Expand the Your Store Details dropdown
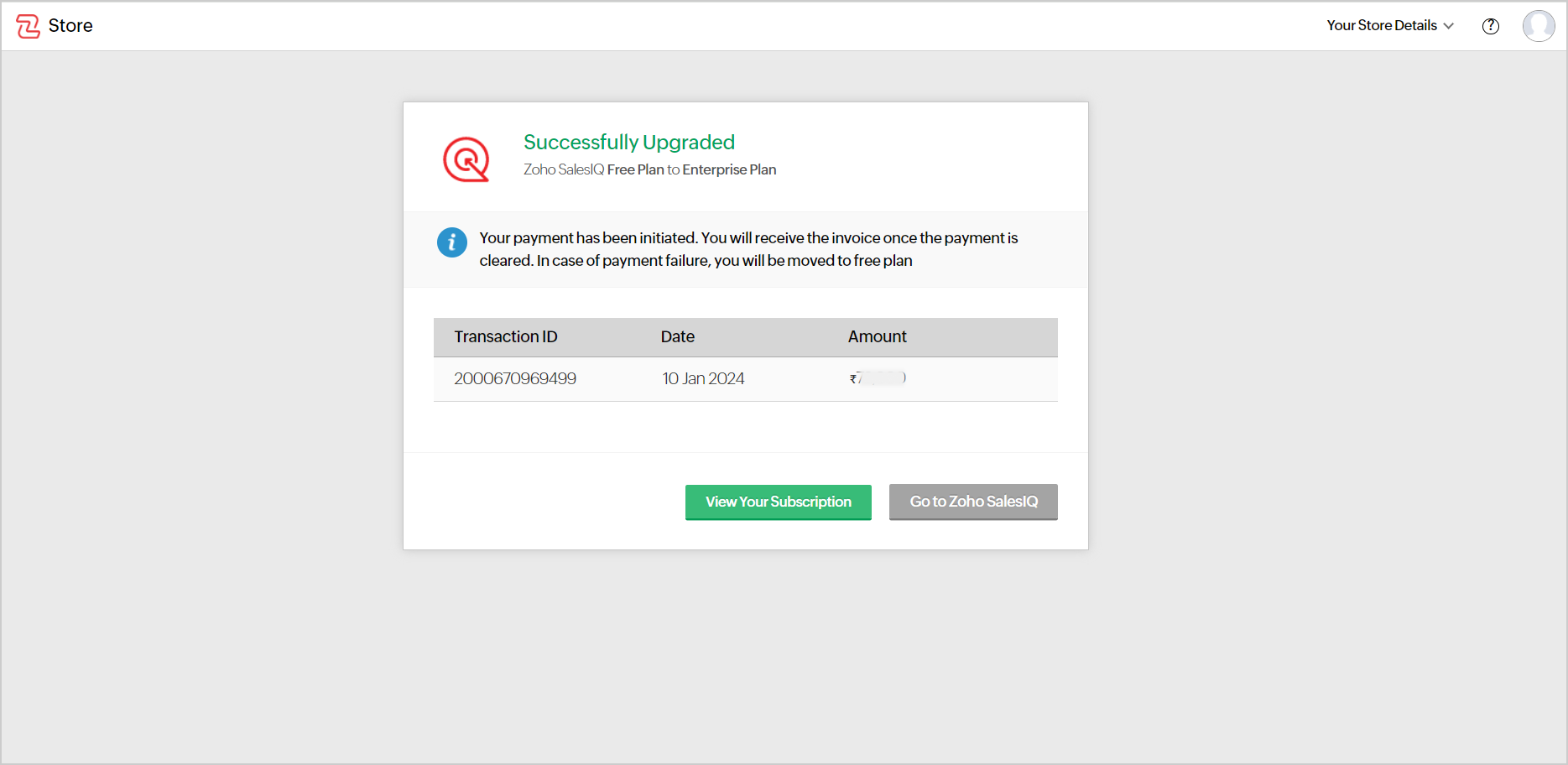The height and width of the screenshot is (765, 1568). [1390, 25]
